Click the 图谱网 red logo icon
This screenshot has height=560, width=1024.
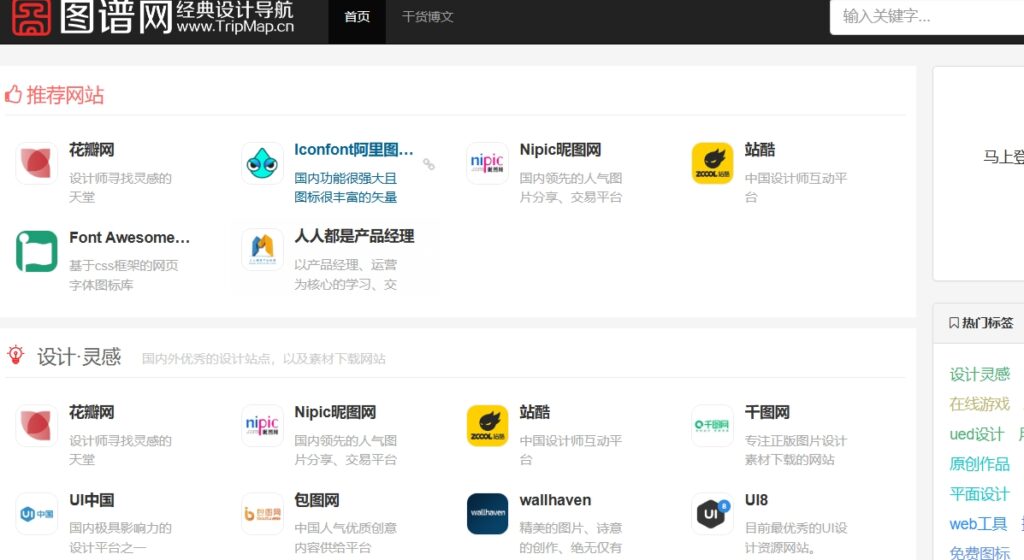click(x=31, y=16)
